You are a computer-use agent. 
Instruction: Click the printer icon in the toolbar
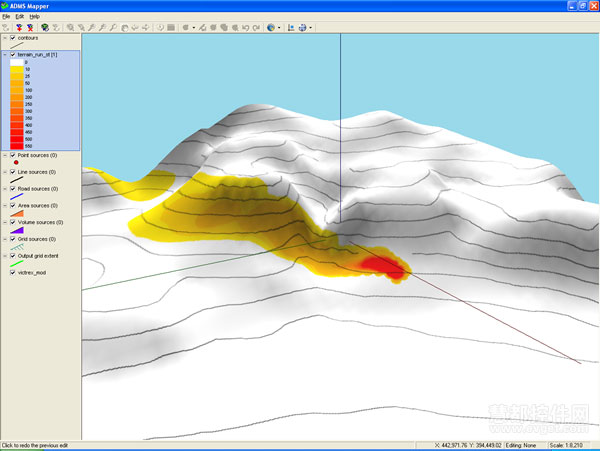(302, 28)
